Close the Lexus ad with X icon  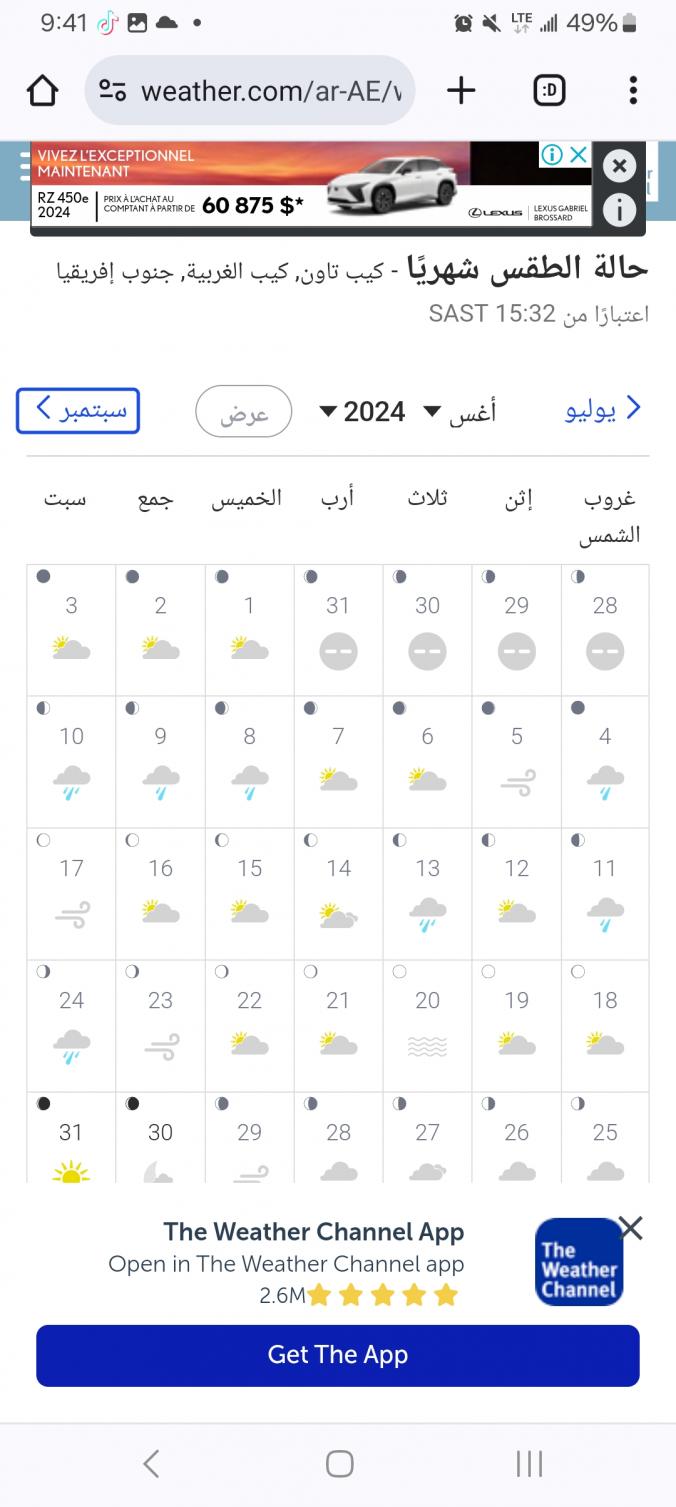(x=620, y=166)
